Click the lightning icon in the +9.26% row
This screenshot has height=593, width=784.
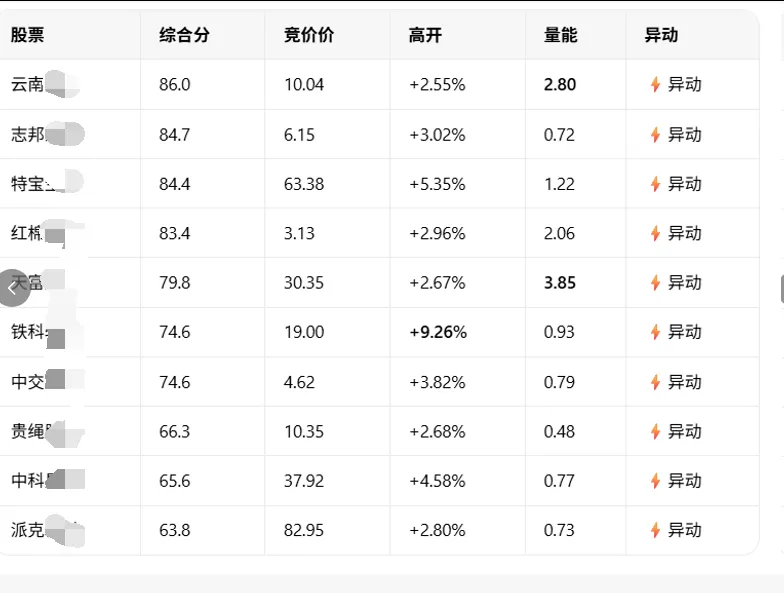pos(655,332)
